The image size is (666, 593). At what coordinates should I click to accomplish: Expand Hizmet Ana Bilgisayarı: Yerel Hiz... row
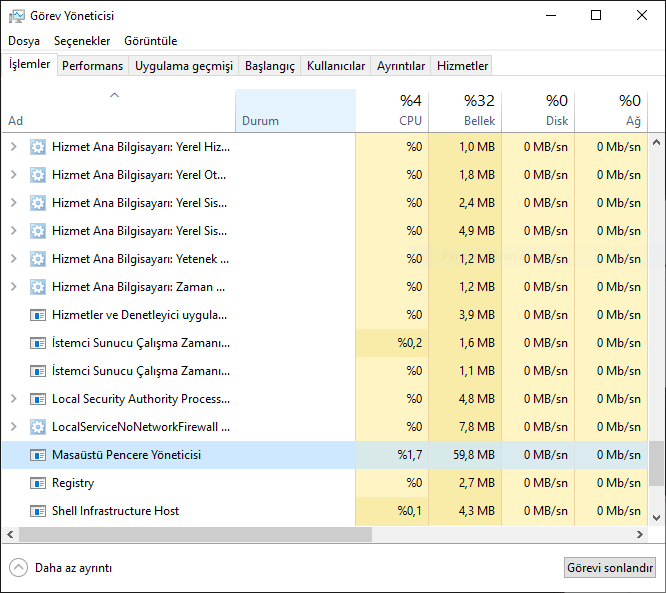click(x=14, y=147)
